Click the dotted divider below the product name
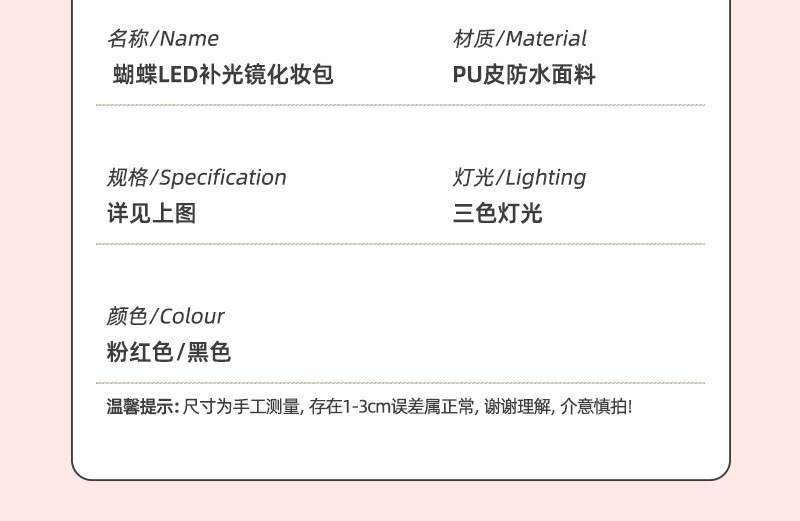800x521 pixels. tap(400, 105)
